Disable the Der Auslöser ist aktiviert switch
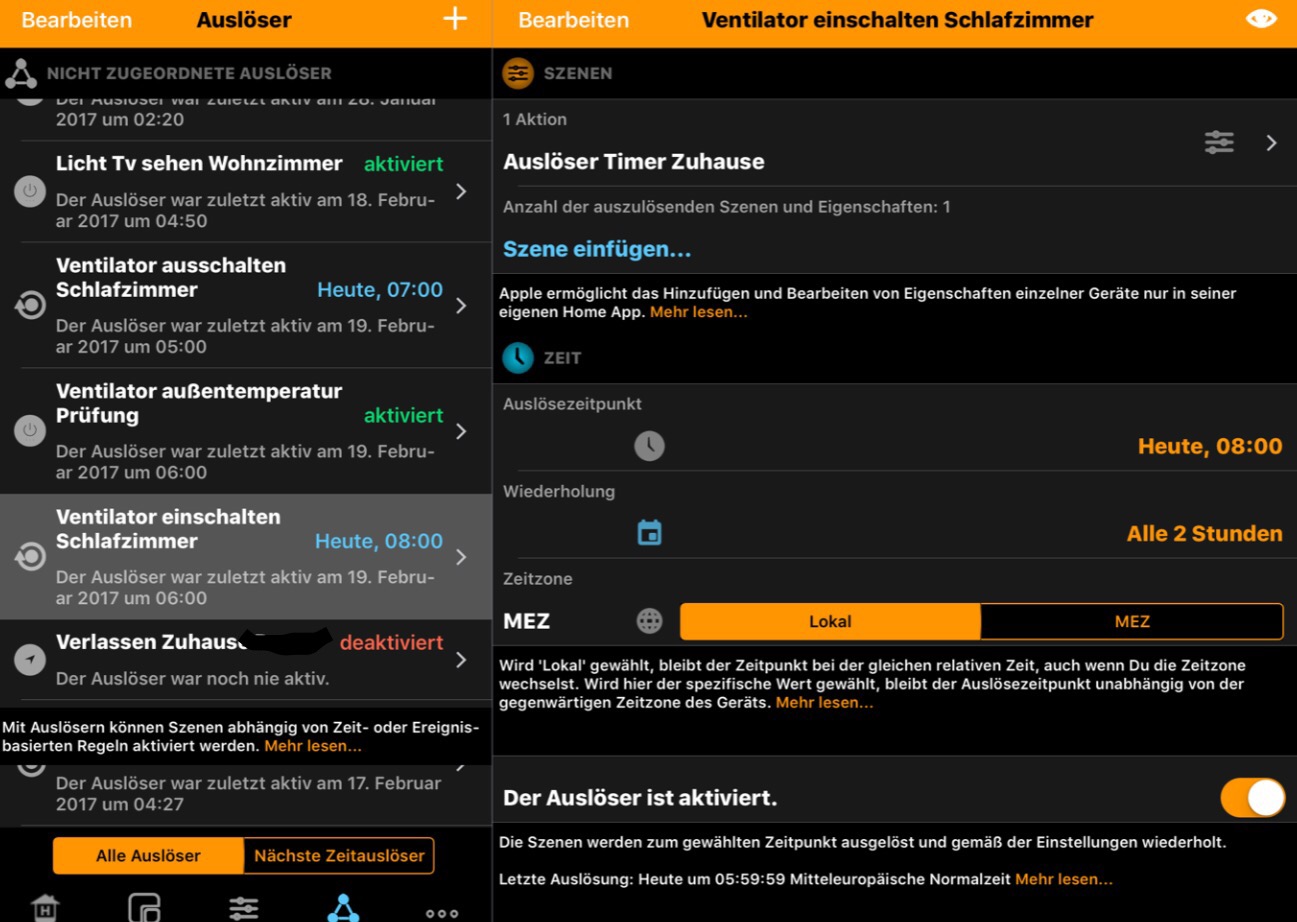The width and height of the screenshot is (1297, 922). (x=1252, y=798)
